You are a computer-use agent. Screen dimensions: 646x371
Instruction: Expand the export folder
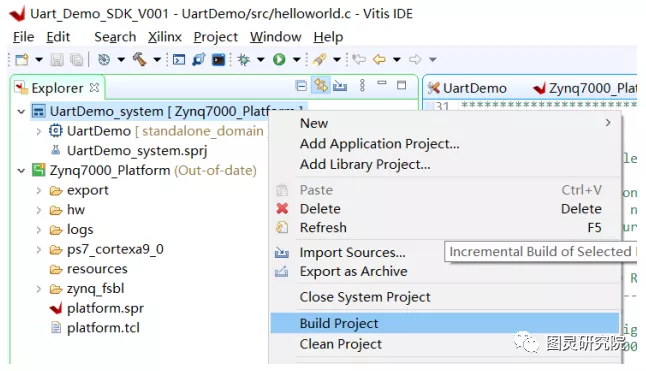coord(39,191)
